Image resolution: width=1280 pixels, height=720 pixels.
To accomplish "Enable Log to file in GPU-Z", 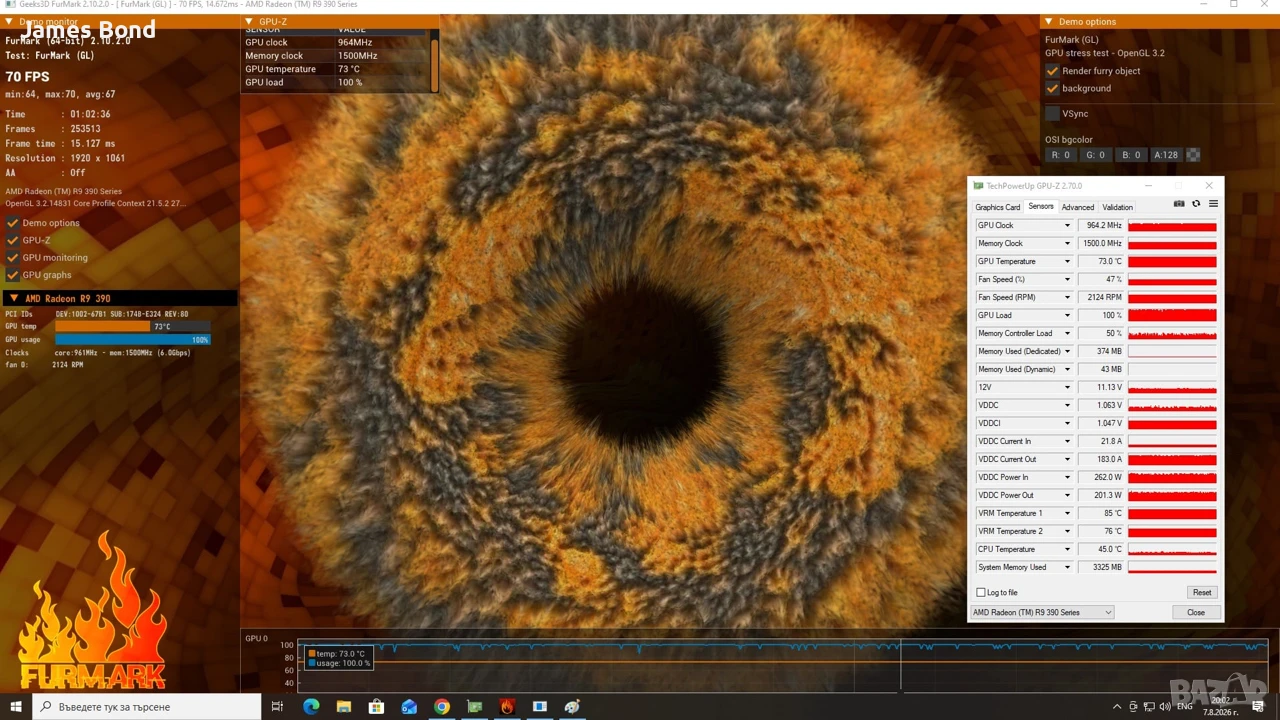I will [981, 592].
